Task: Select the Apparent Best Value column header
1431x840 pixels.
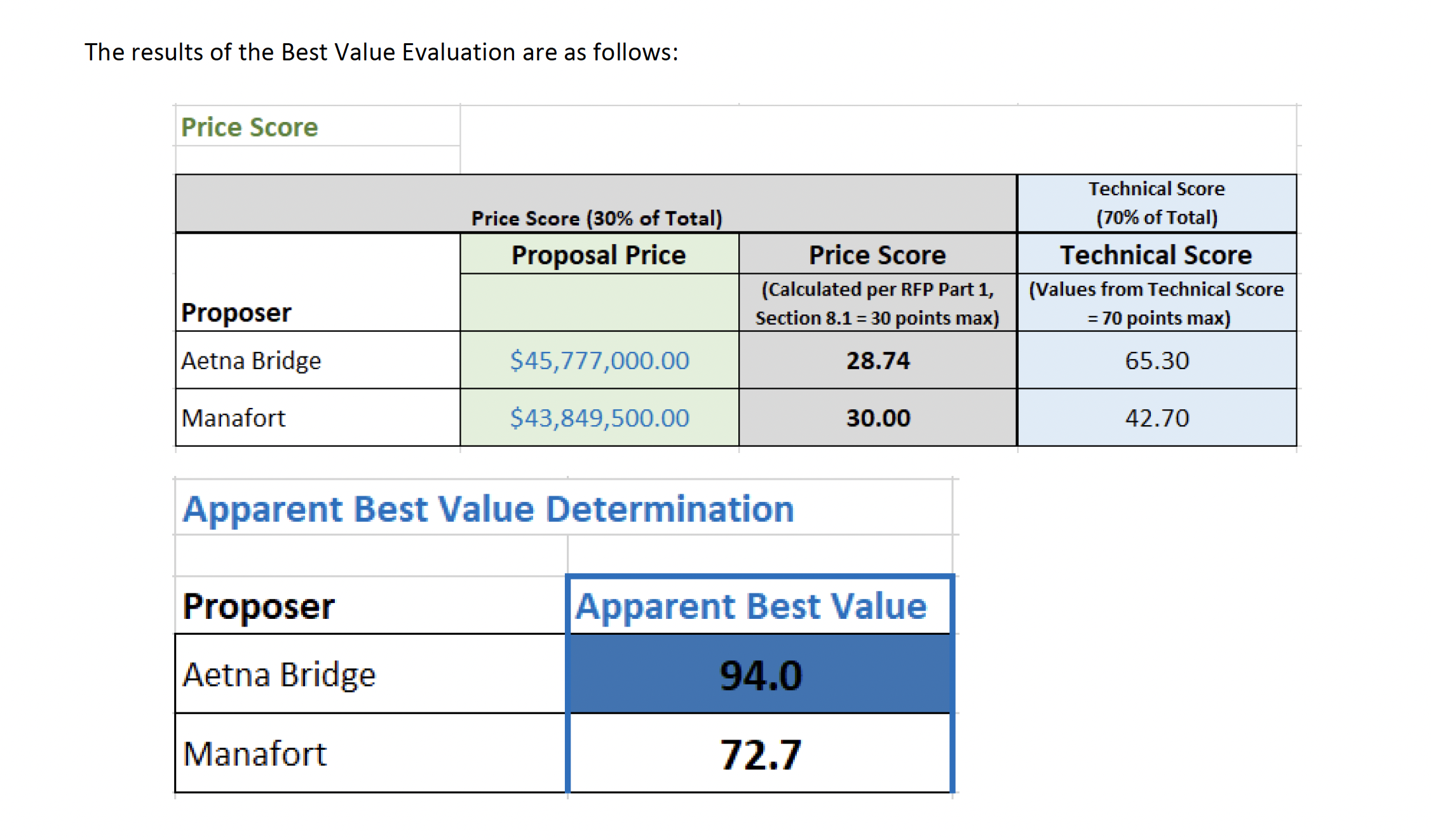Action: pos(751,606)
